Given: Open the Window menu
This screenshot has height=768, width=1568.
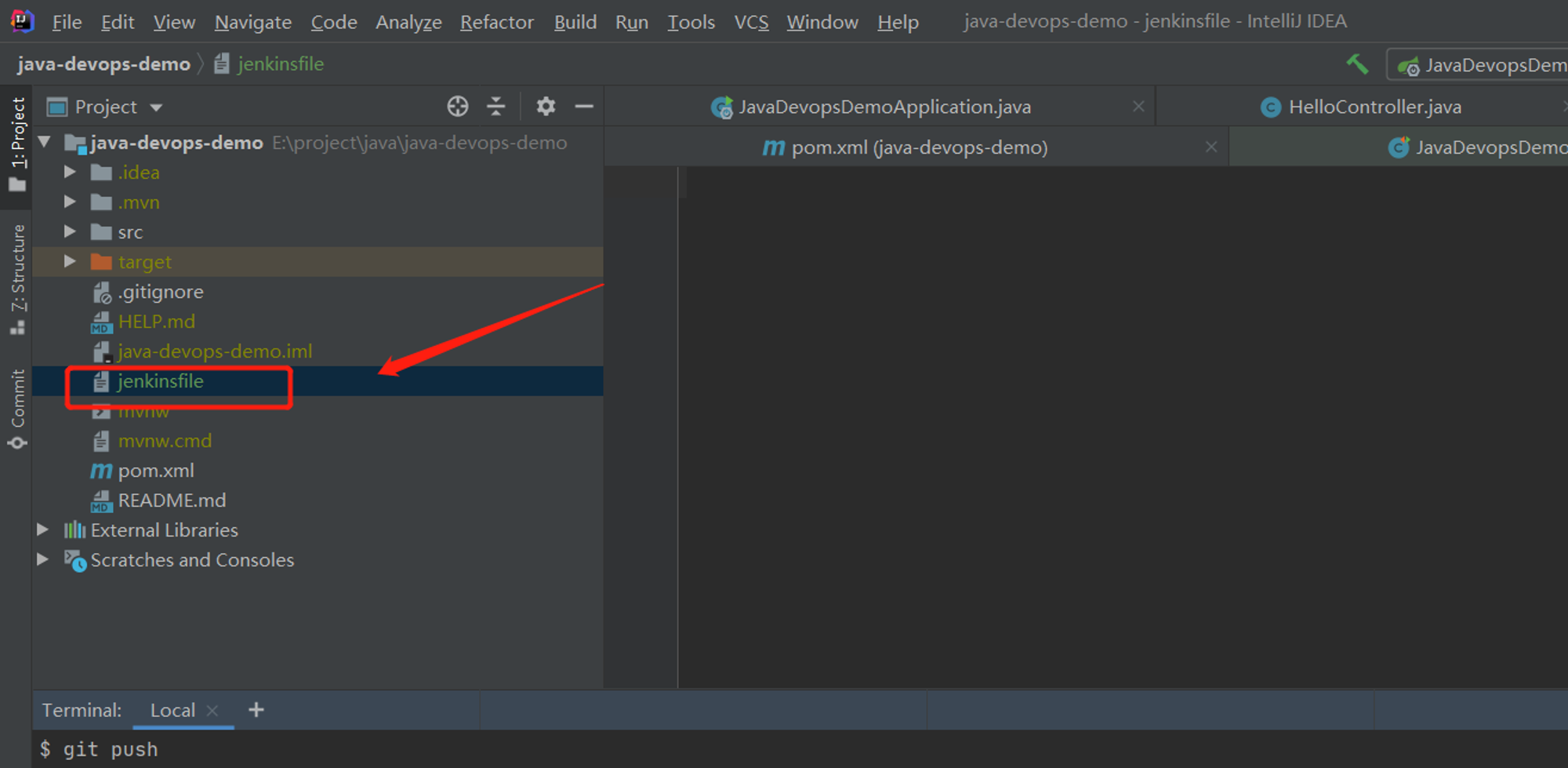Looking at the screenshot, I should pyautogui.click(x=822, y=22).
